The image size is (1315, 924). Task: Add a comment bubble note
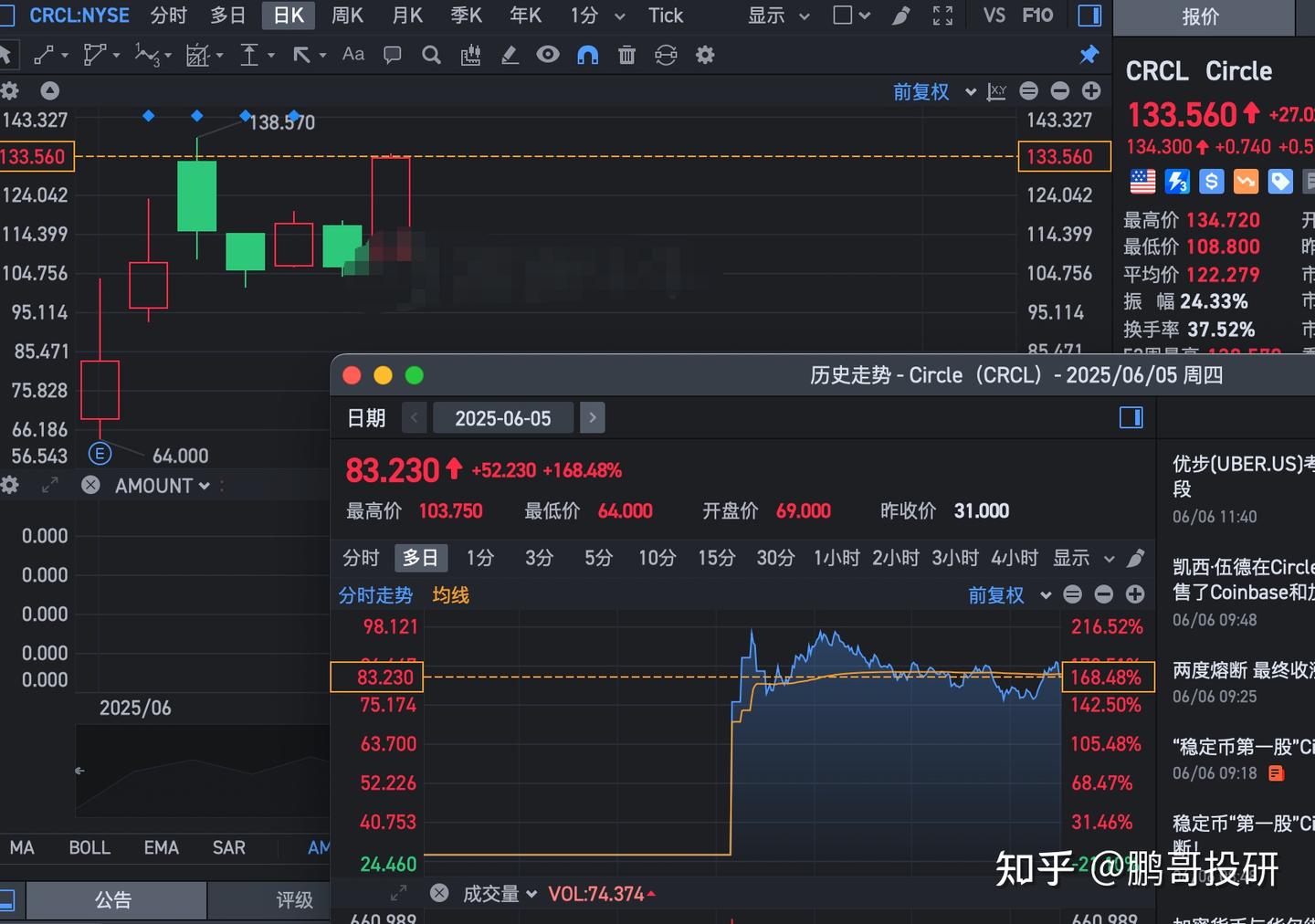393,56
